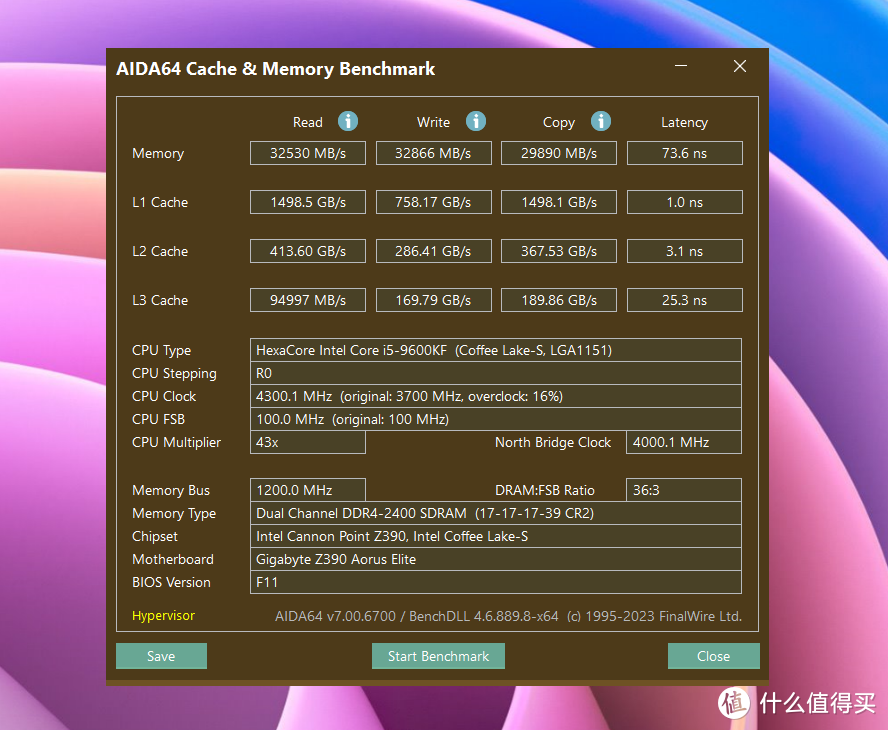Select Memory read value 32530 MB/s
Viewport: 888px width, 730px height.
tap(308, 153)
